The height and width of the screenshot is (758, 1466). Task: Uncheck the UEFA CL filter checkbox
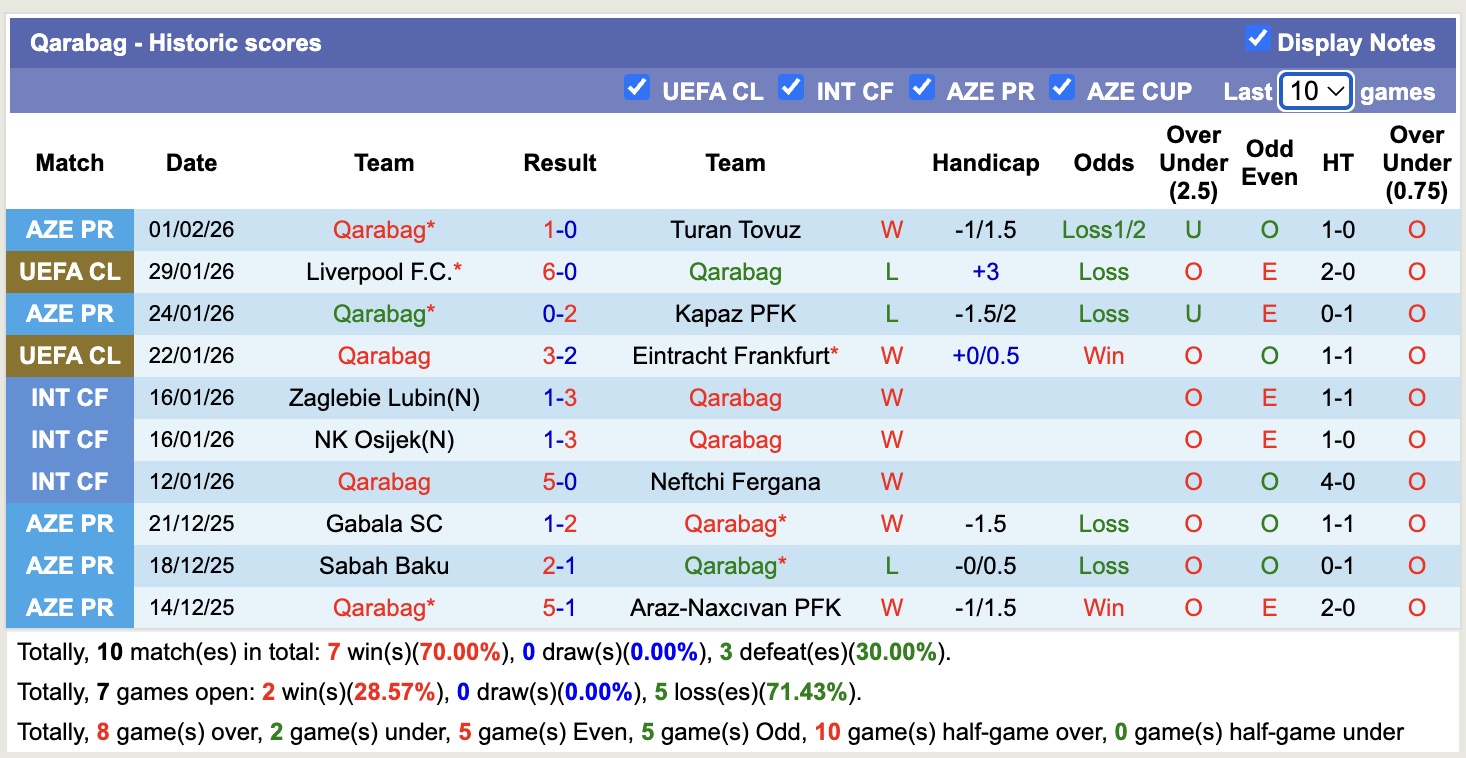tap(637, 88)
